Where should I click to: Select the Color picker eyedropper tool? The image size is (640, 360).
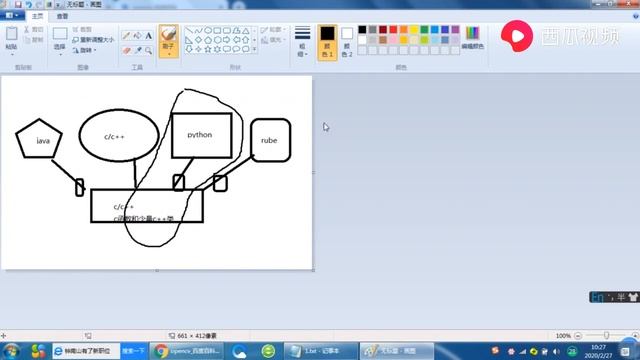[138, 50]
